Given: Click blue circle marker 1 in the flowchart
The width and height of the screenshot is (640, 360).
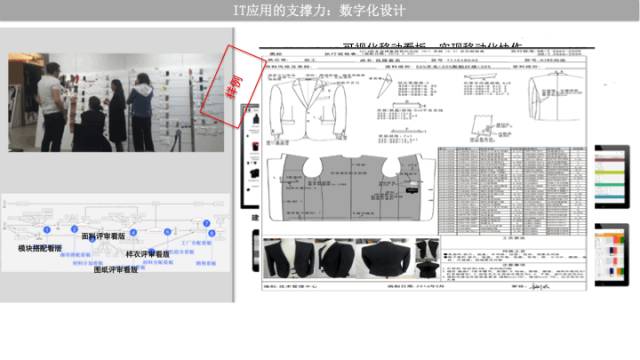Looking at the screenshot, I should (x=47, y=230).
